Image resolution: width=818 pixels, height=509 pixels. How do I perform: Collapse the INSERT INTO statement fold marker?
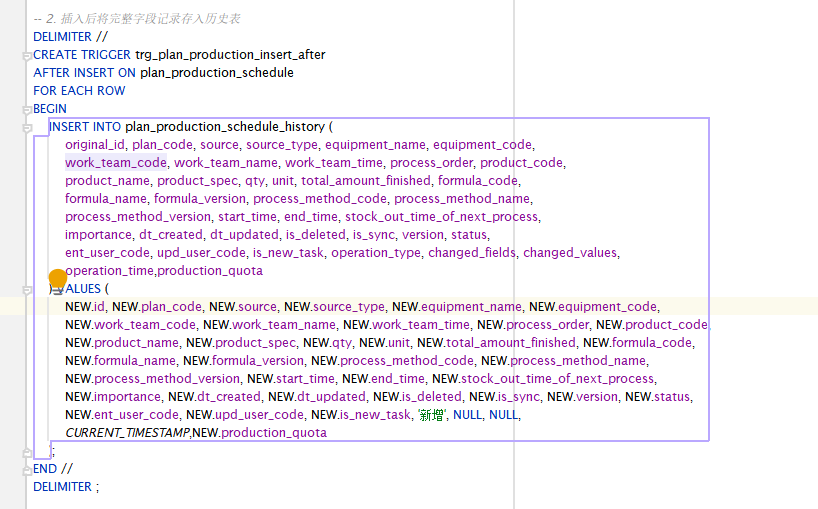point(27,128)
